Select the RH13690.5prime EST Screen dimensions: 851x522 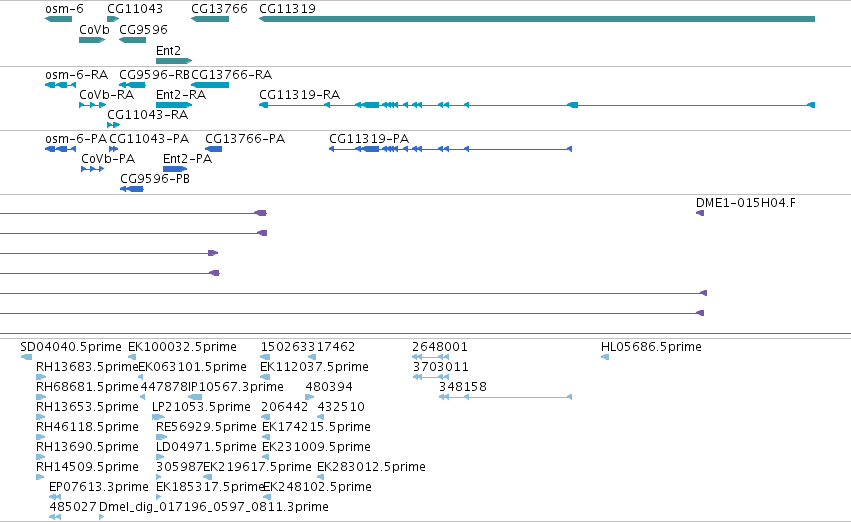[41, 457]
